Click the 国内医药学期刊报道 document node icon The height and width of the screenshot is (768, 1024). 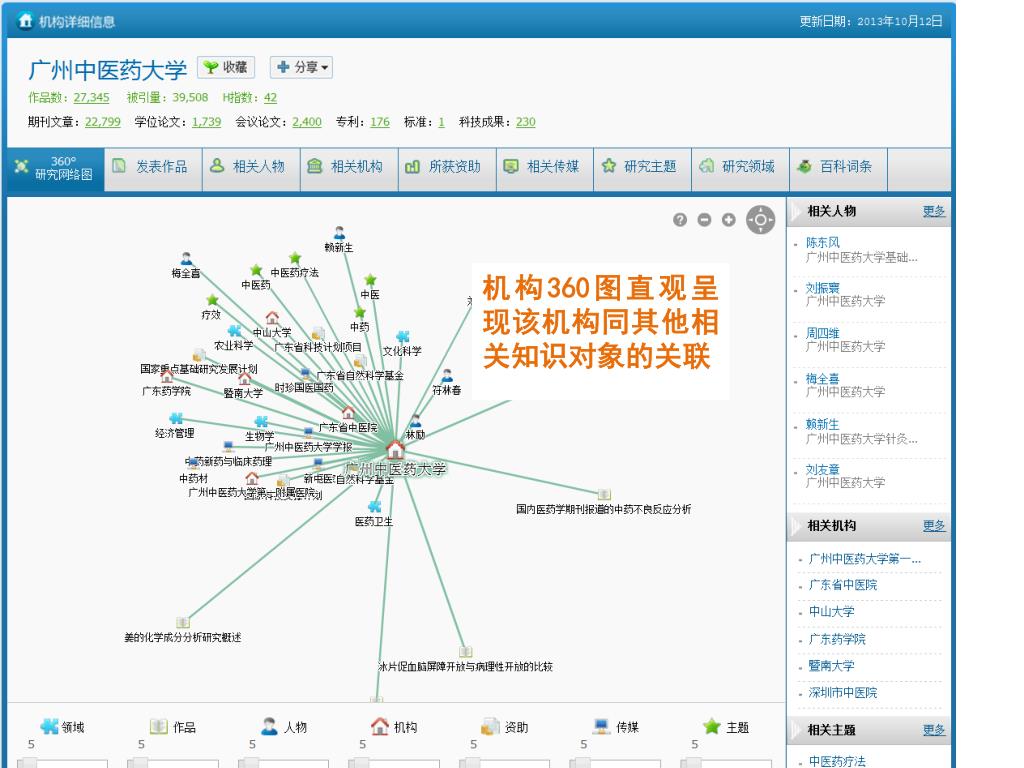click(x=604, y=494)
